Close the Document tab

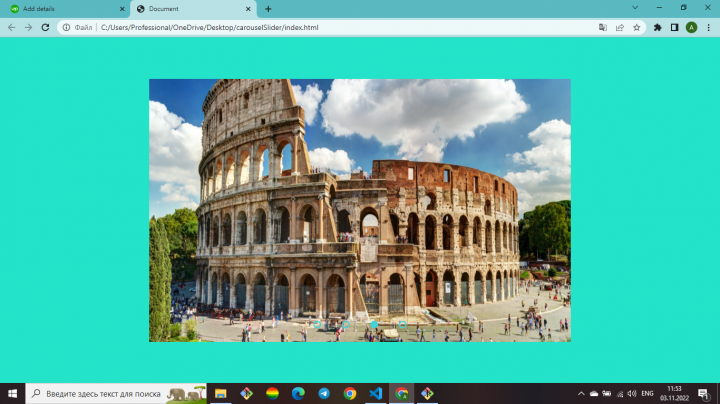coord(248,9)
